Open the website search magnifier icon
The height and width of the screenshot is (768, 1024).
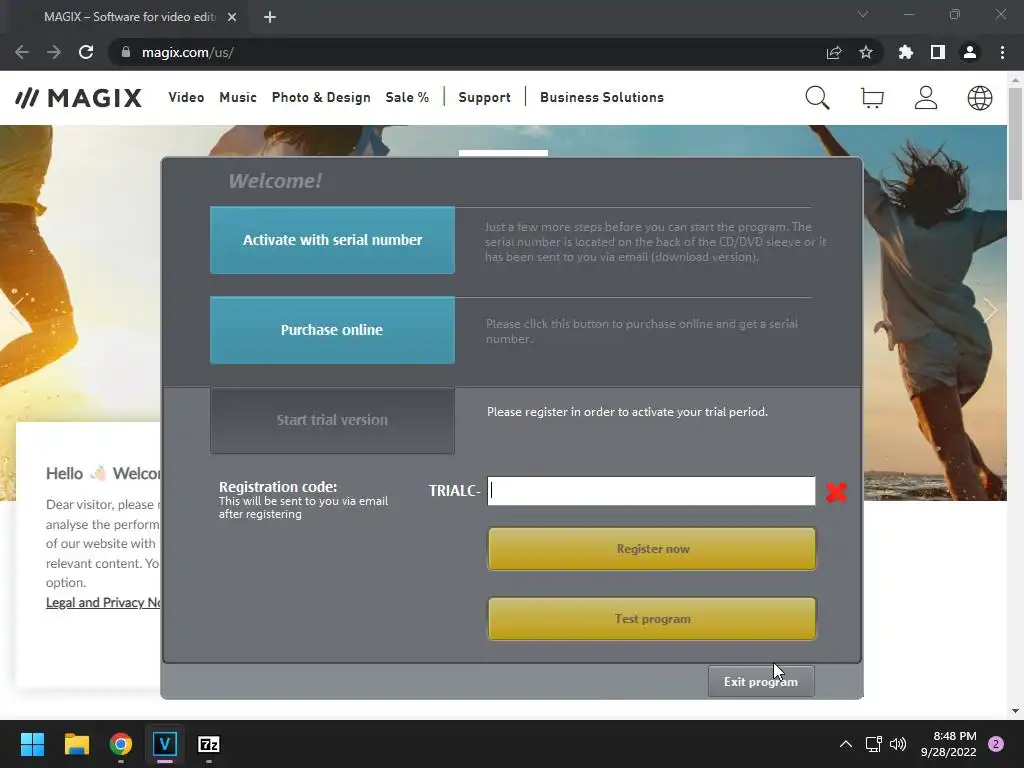(817, 98)
